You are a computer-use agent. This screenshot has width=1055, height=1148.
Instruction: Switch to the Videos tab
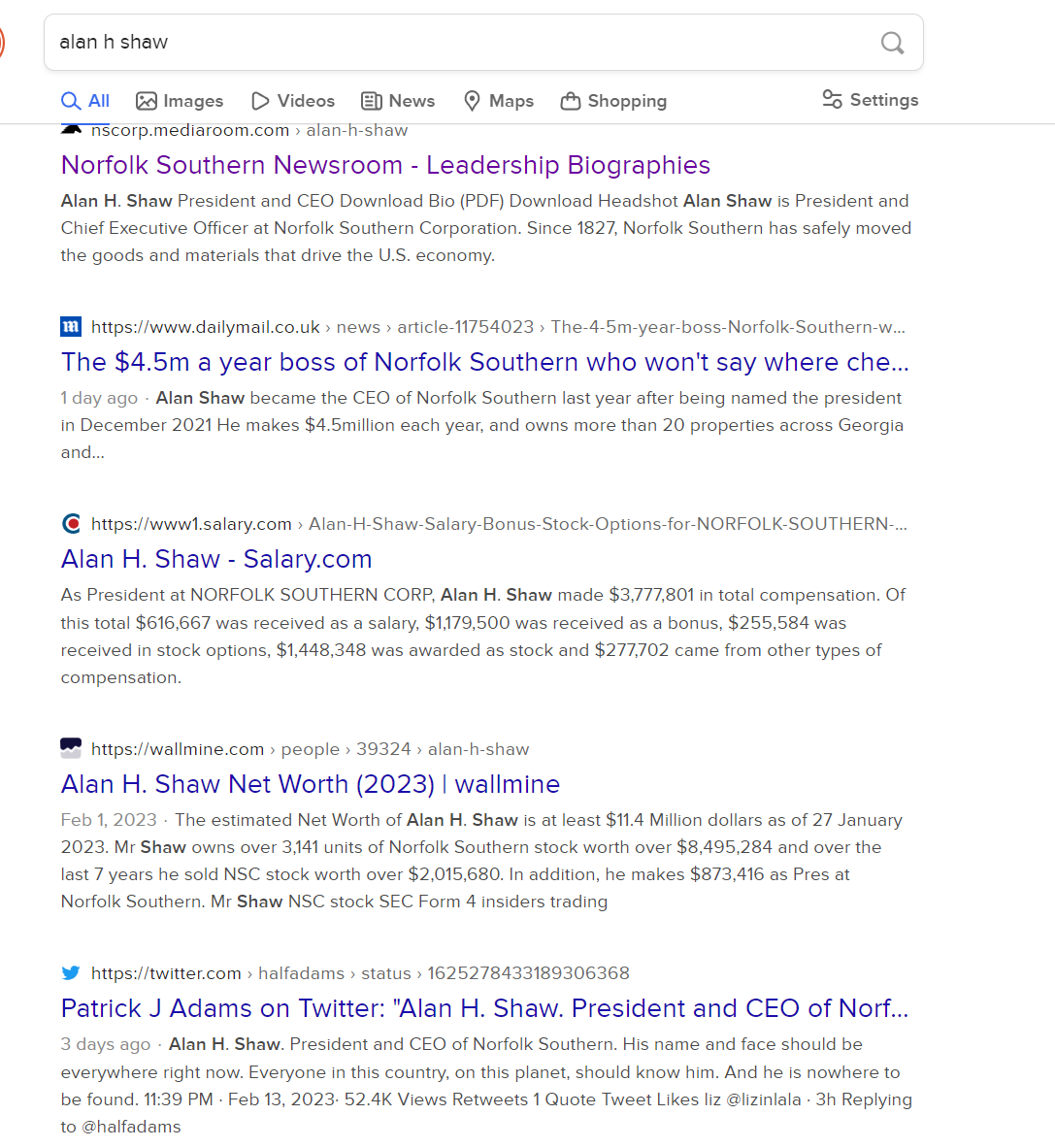(293, 101)
